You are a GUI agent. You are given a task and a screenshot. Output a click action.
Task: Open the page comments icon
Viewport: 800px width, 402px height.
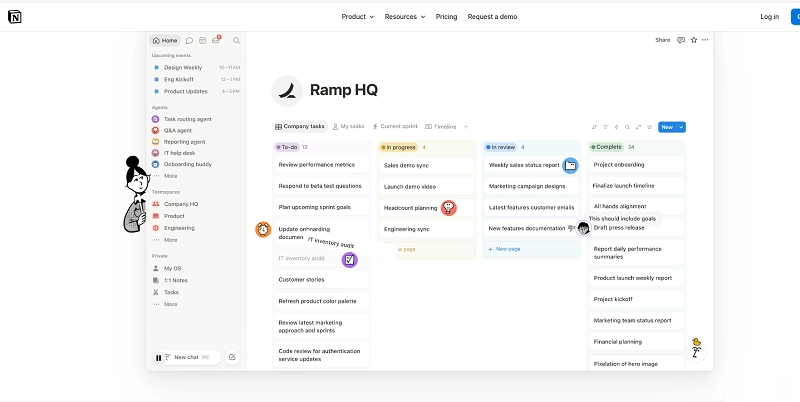[681, 40]
